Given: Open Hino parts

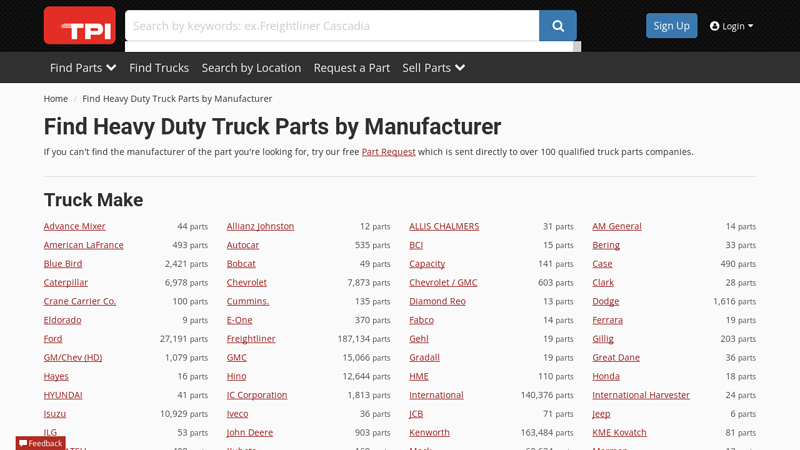Looking at the screenshot, I should tap(236, 377).
